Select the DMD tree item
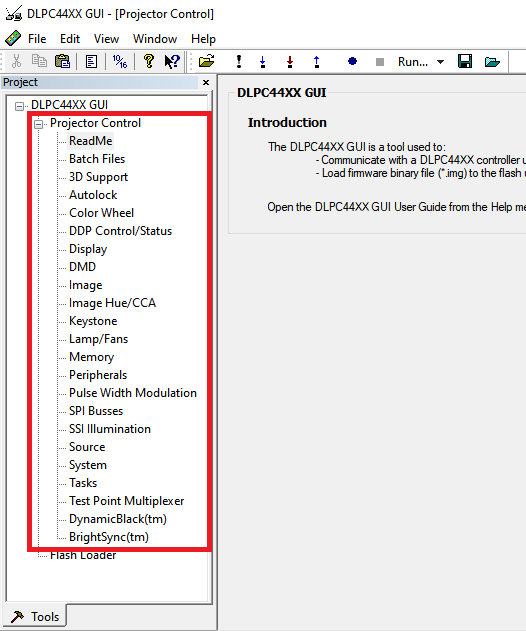 click(x=82, y=267)
